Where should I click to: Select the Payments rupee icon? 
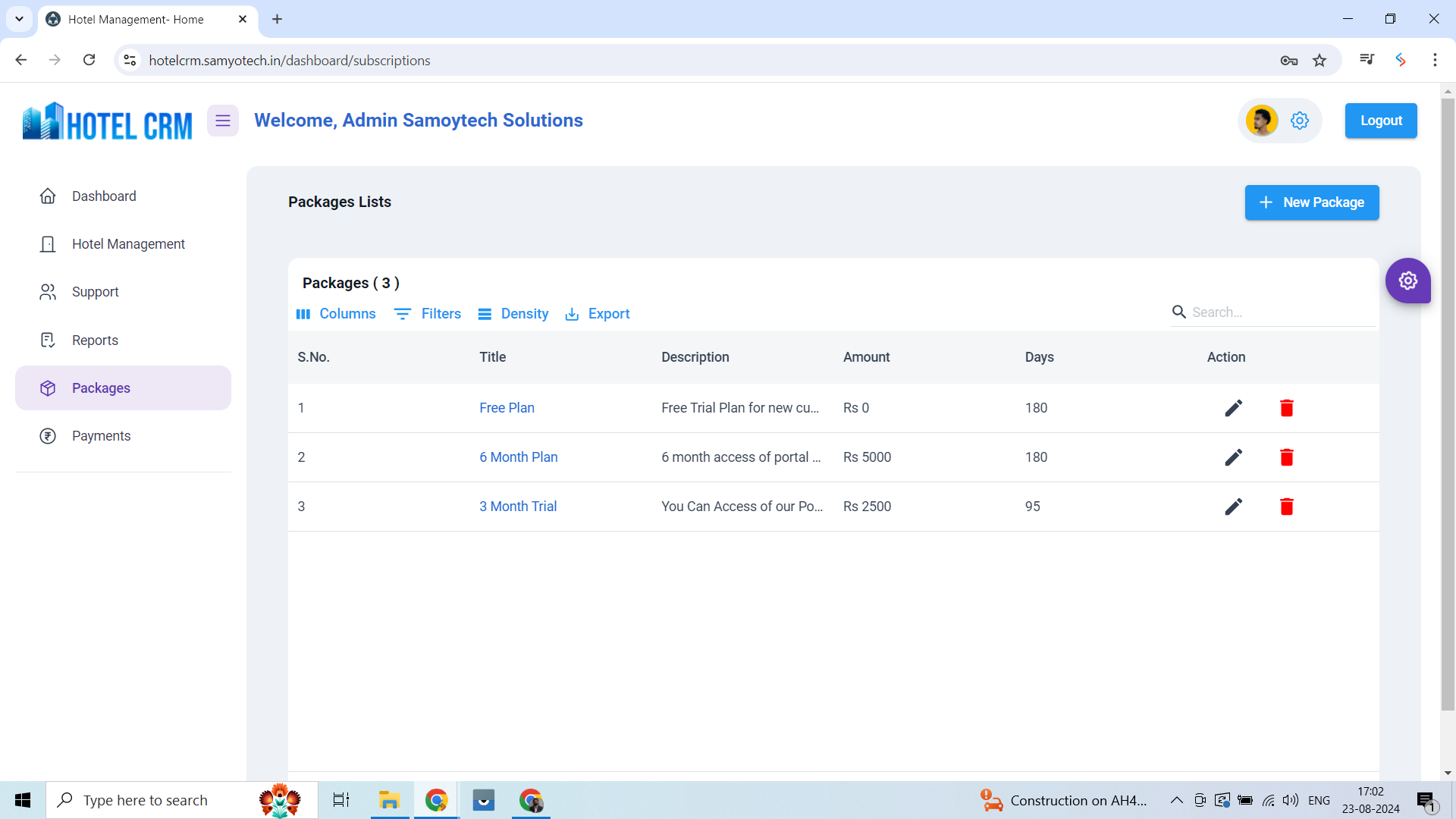coord(48,435)
